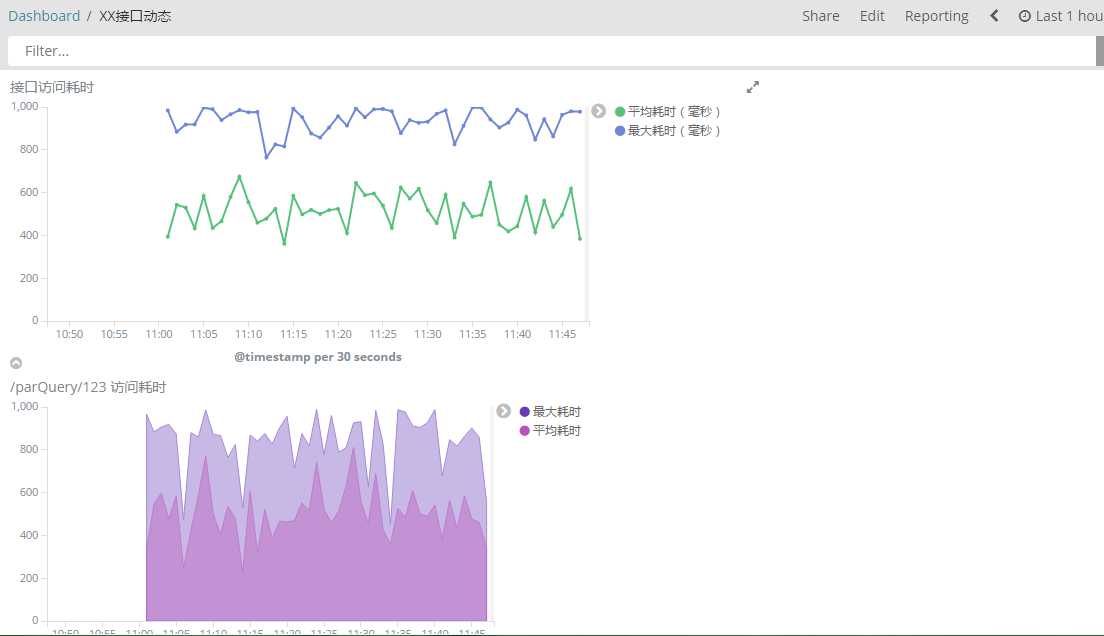Click the 600 y-axis label of line chart
Viewport: 1104px width, 636px height.
(29, 192)
